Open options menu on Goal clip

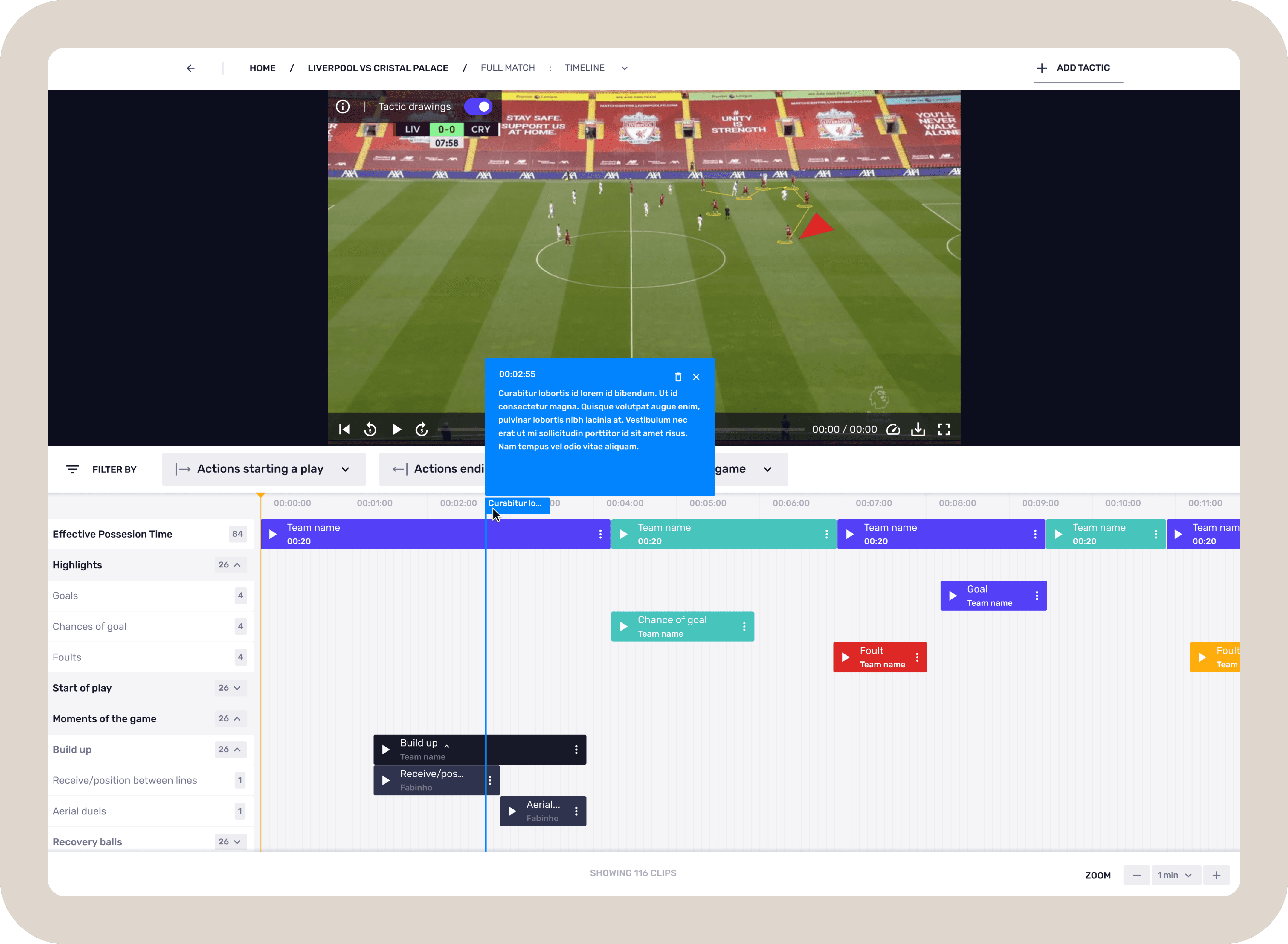1037,596
